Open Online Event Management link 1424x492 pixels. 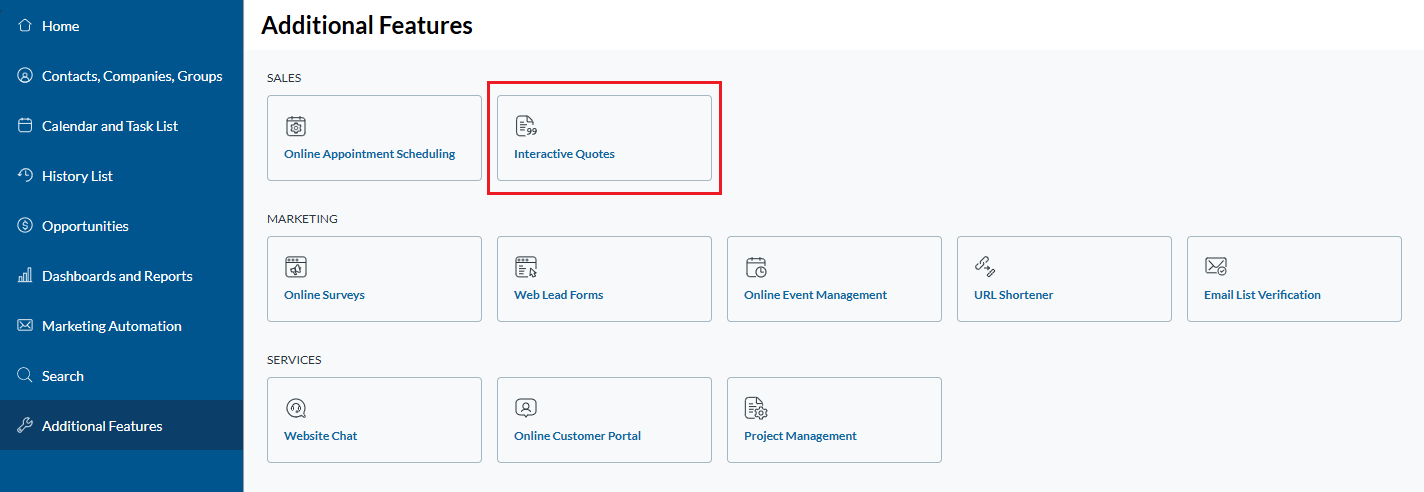815,295
